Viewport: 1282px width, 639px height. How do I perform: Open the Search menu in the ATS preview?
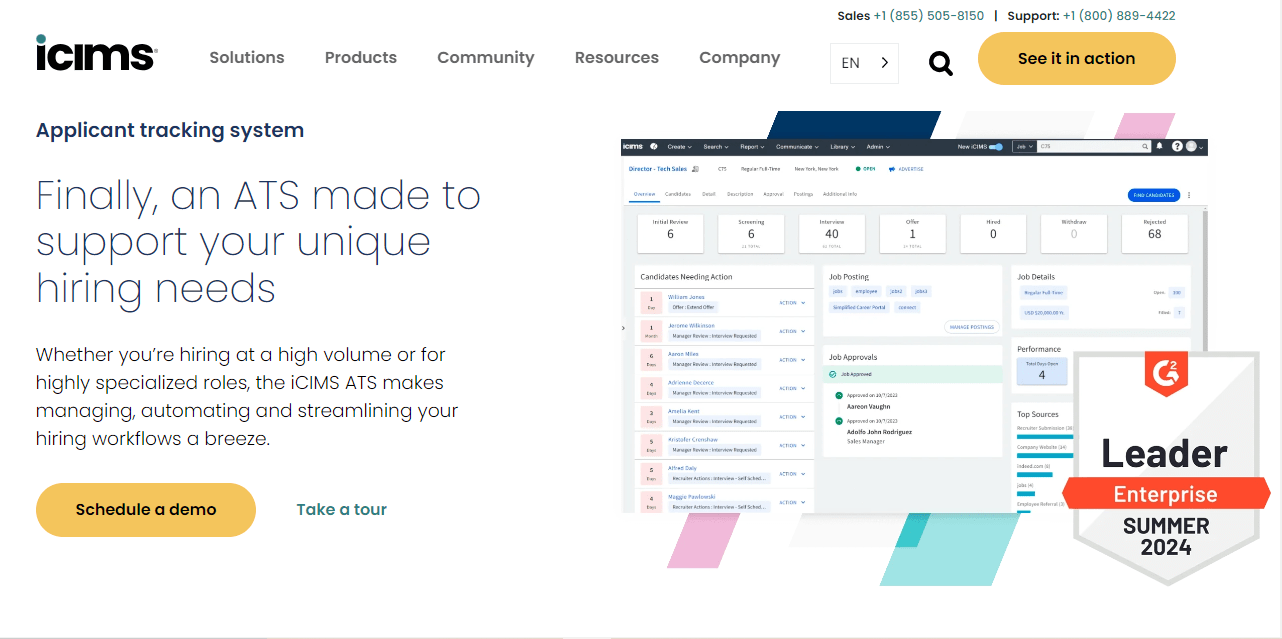click(715, 146)
